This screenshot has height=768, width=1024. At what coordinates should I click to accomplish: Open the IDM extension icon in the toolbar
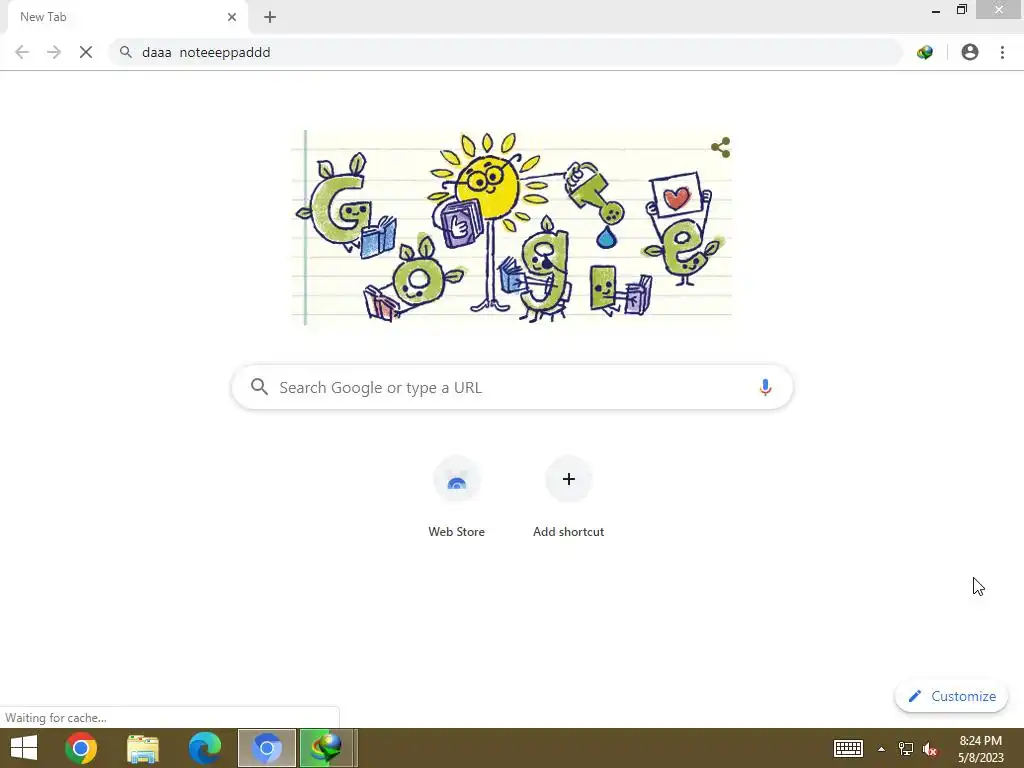[925, 52]
